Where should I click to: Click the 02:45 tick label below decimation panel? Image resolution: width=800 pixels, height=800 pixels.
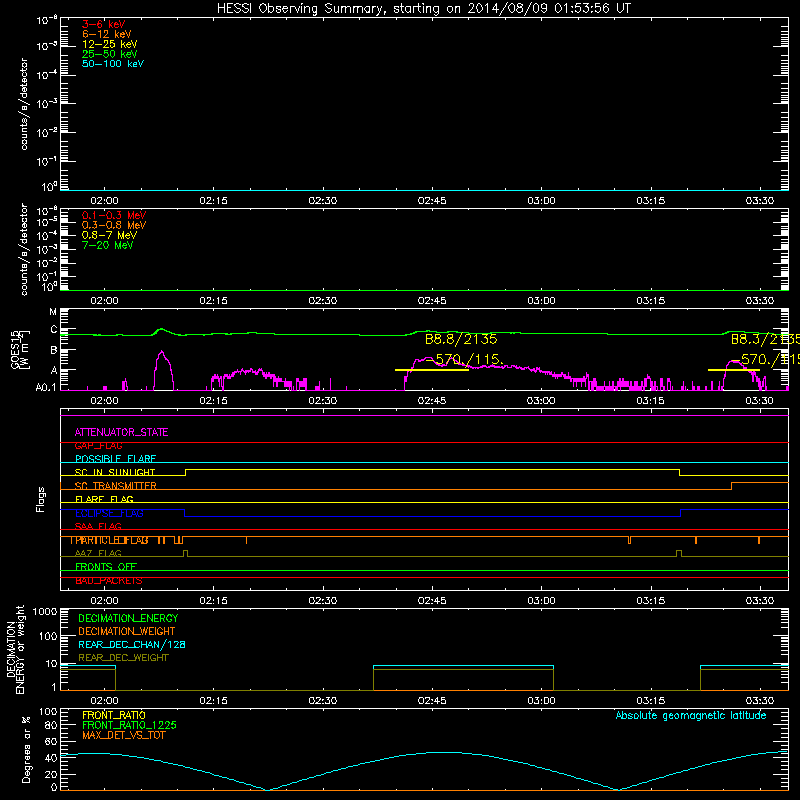tap(432, 701)
